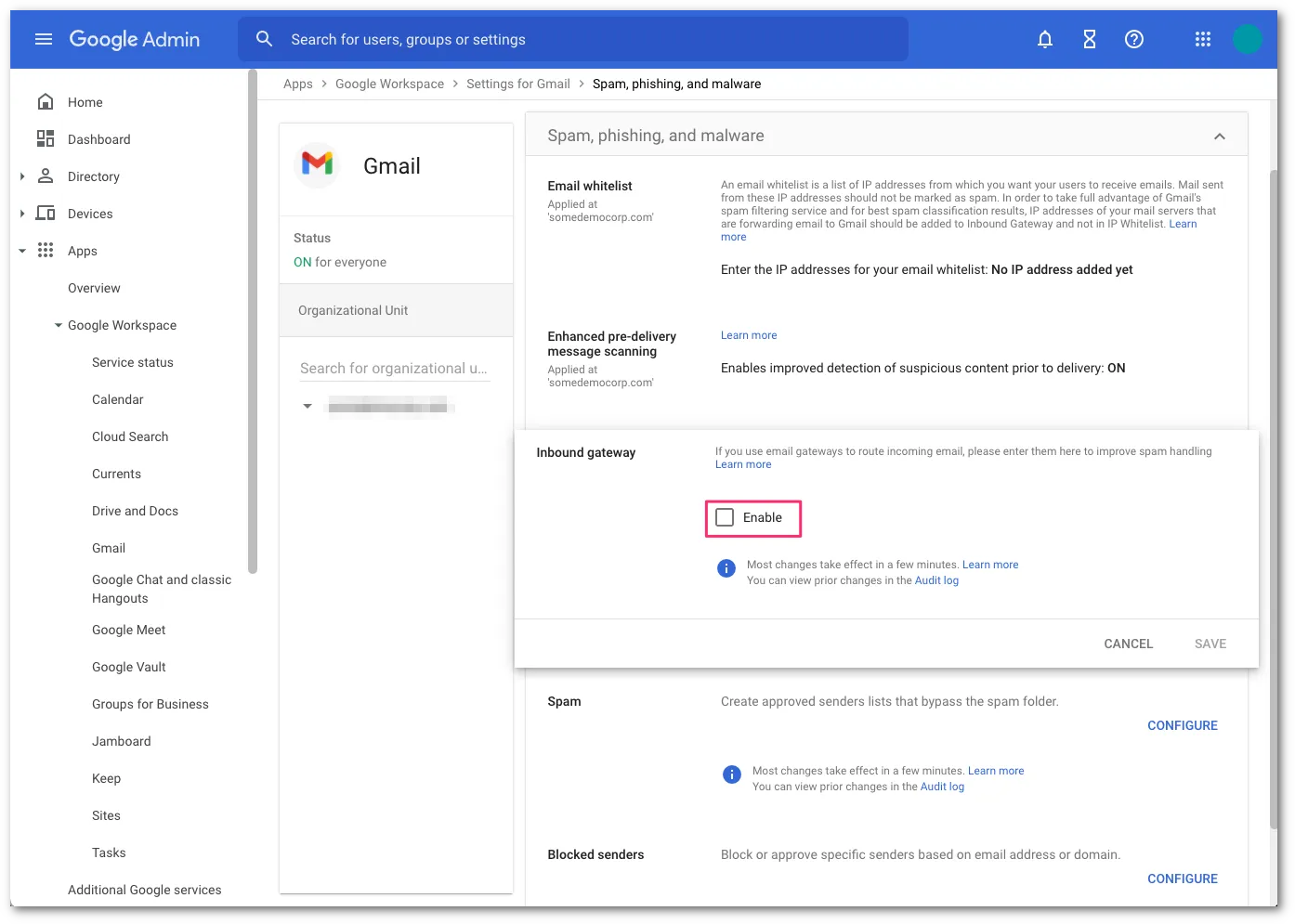Click the account avatar circle
Viewport: 1295px width, 924px height.
coord(1248,39)
